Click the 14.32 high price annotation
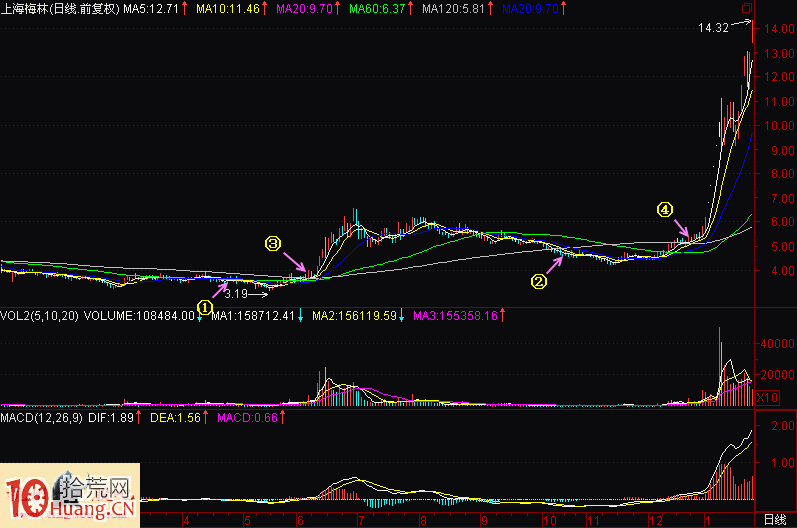Screen dimensions: 797x528 point(713,28)
